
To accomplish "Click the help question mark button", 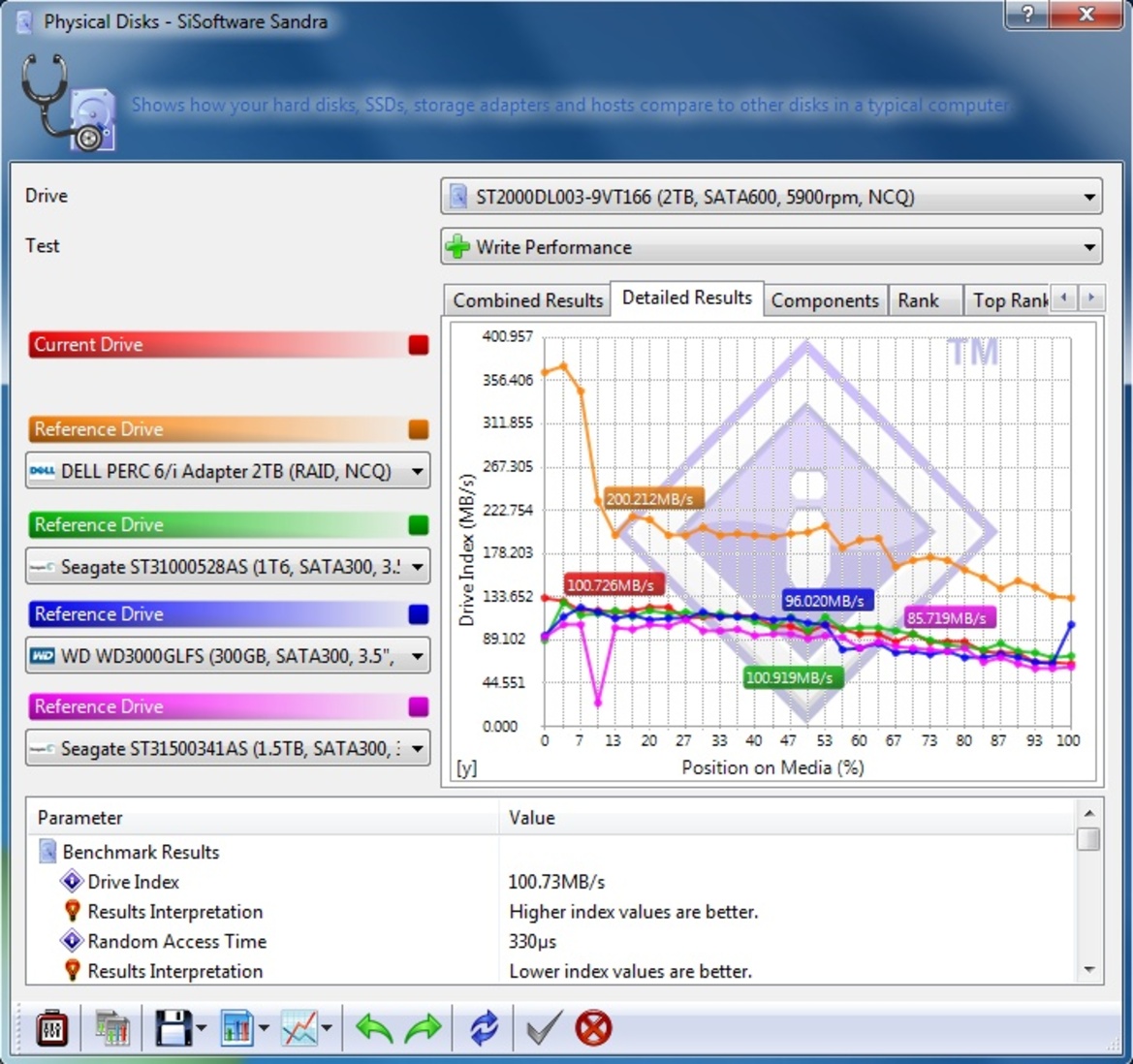I will click(x=1027, y=14).
